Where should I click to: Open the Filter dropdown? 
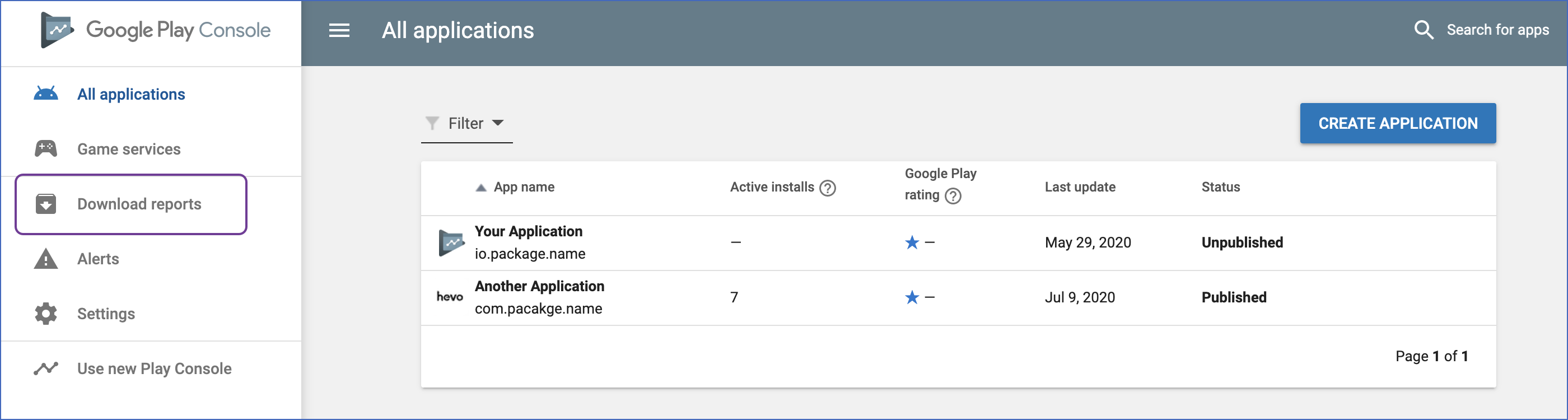pyautogui.click(x=466, y=124)
